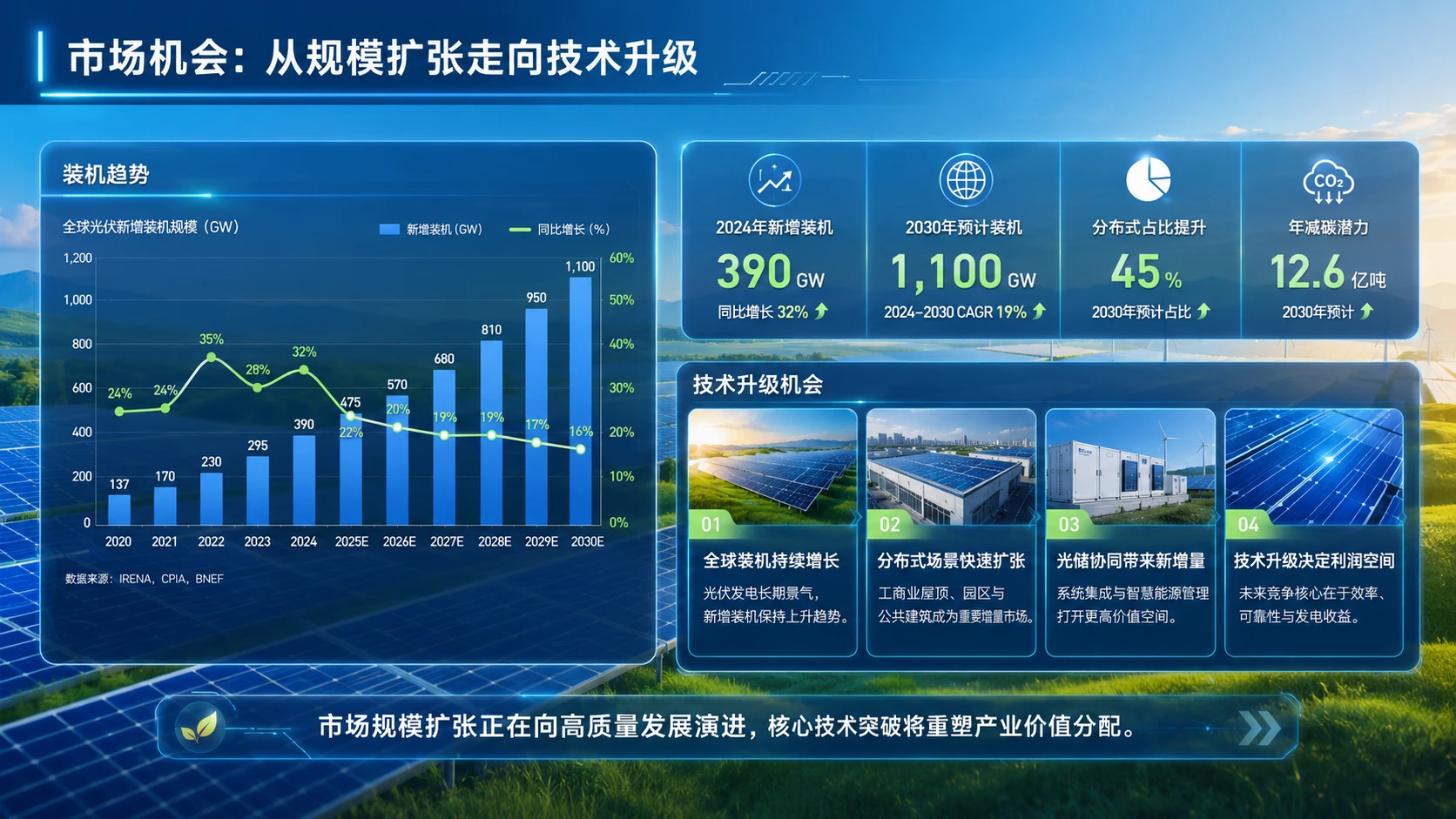Click the 2025E axis label
Image resolution: width=1456 pixels, height=819 pixels.
click(x=352, y=541)
